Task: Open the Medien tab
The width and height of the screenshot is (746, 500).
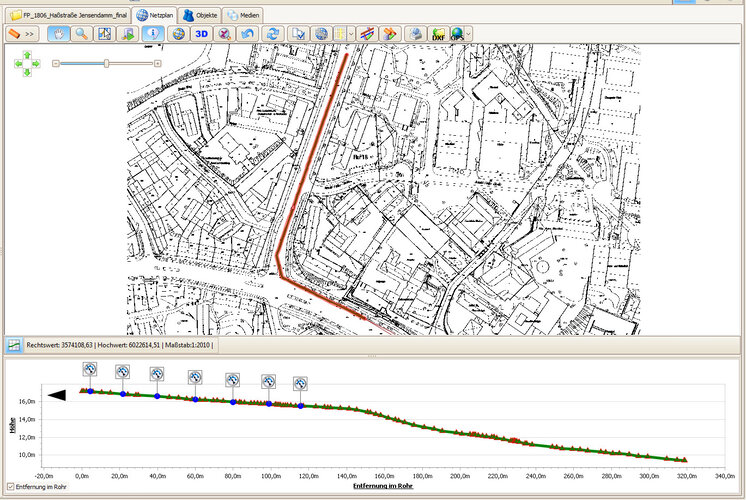Action: (x=244, y=15)
